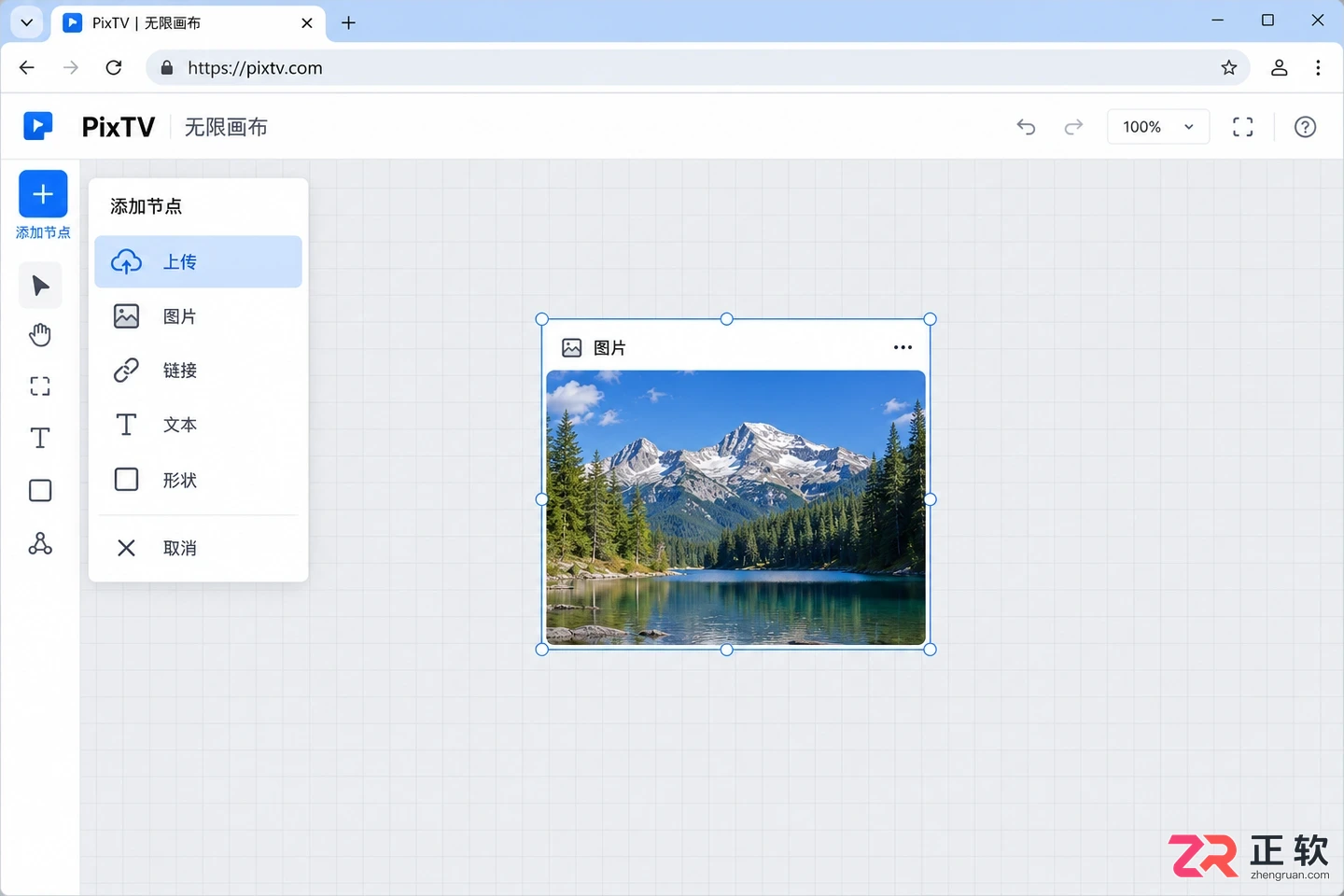Click the blue Add Node plus button
Image resolution: width=1344 pixels, height=896 pixels.
[43, 194]
